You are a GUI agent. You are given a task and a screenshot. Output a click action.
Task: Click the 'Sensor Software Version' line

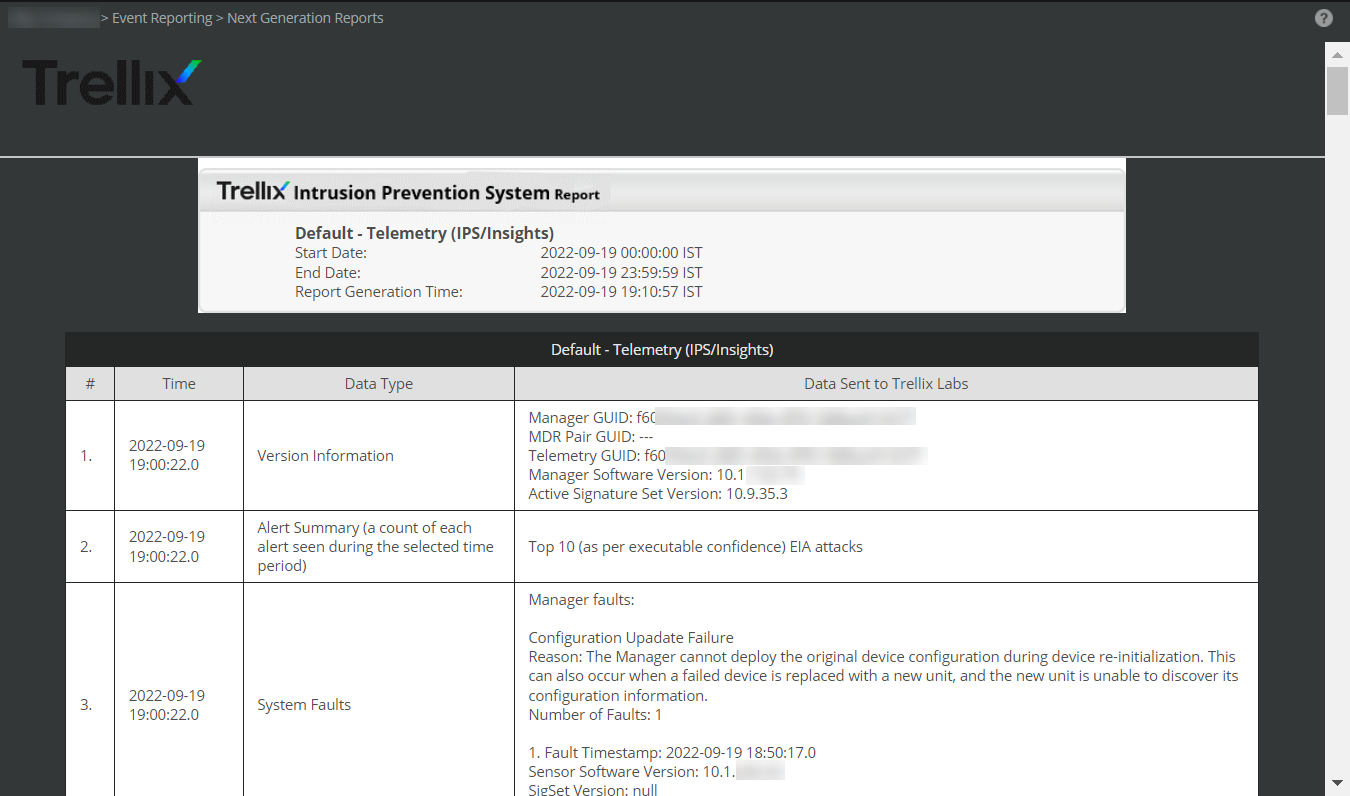coord(656,772)
